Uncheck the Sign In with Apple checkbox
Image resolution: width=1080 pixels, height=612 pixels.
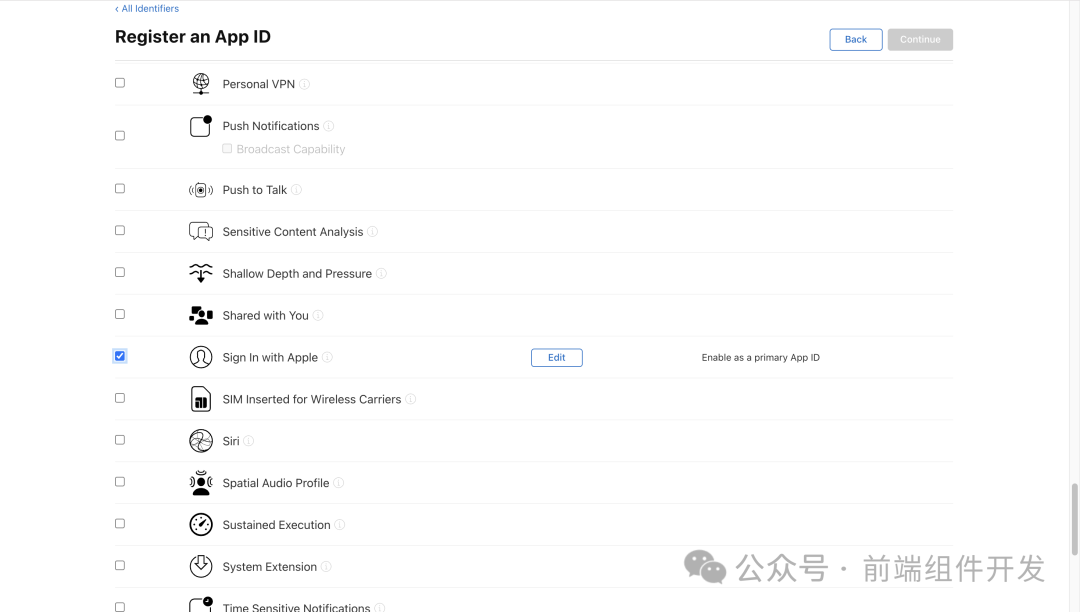coord(120,356)
